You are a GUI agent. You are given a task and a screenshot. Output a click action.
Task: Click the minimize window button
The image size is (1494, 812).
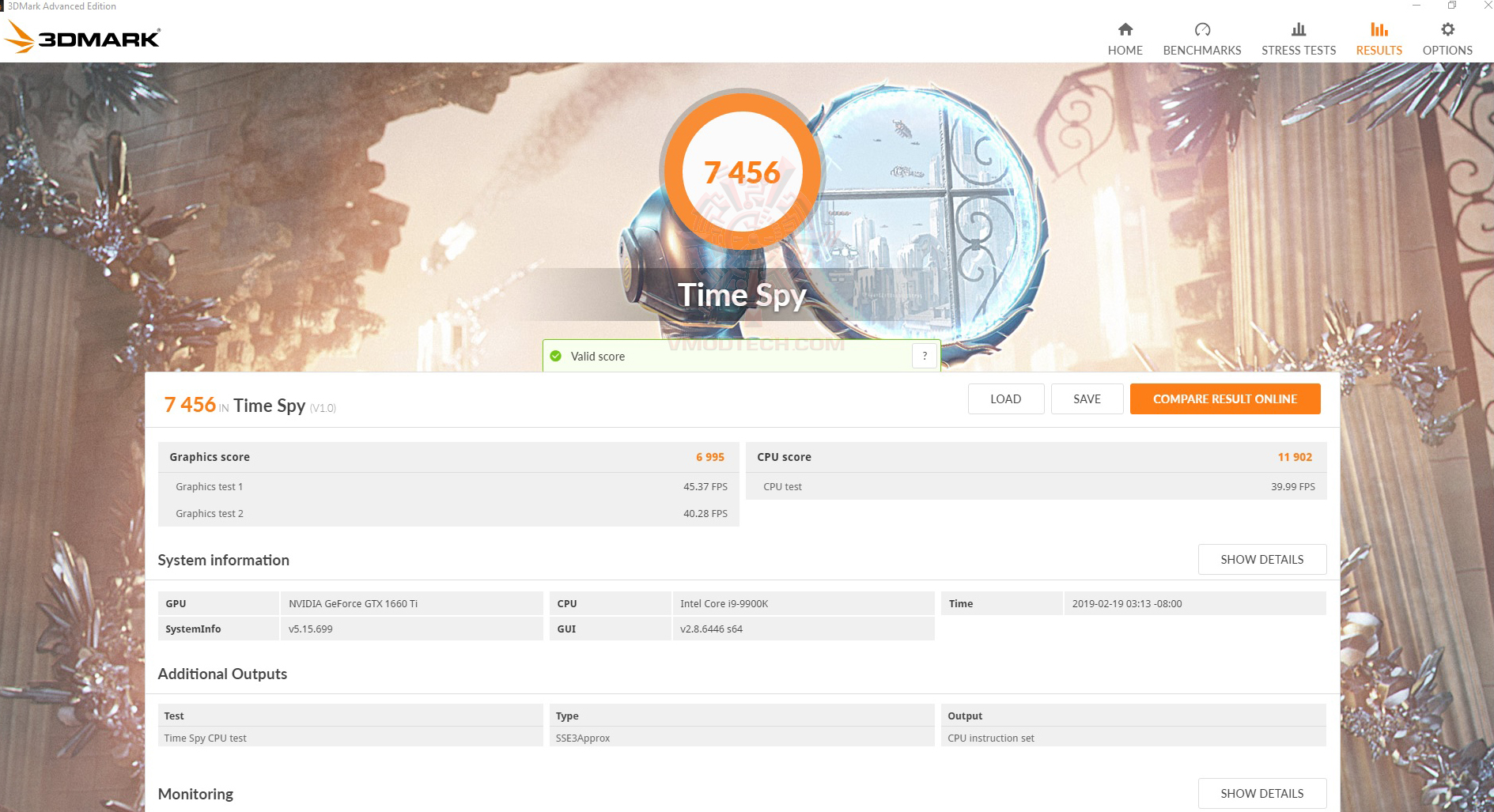point(1416,6)
